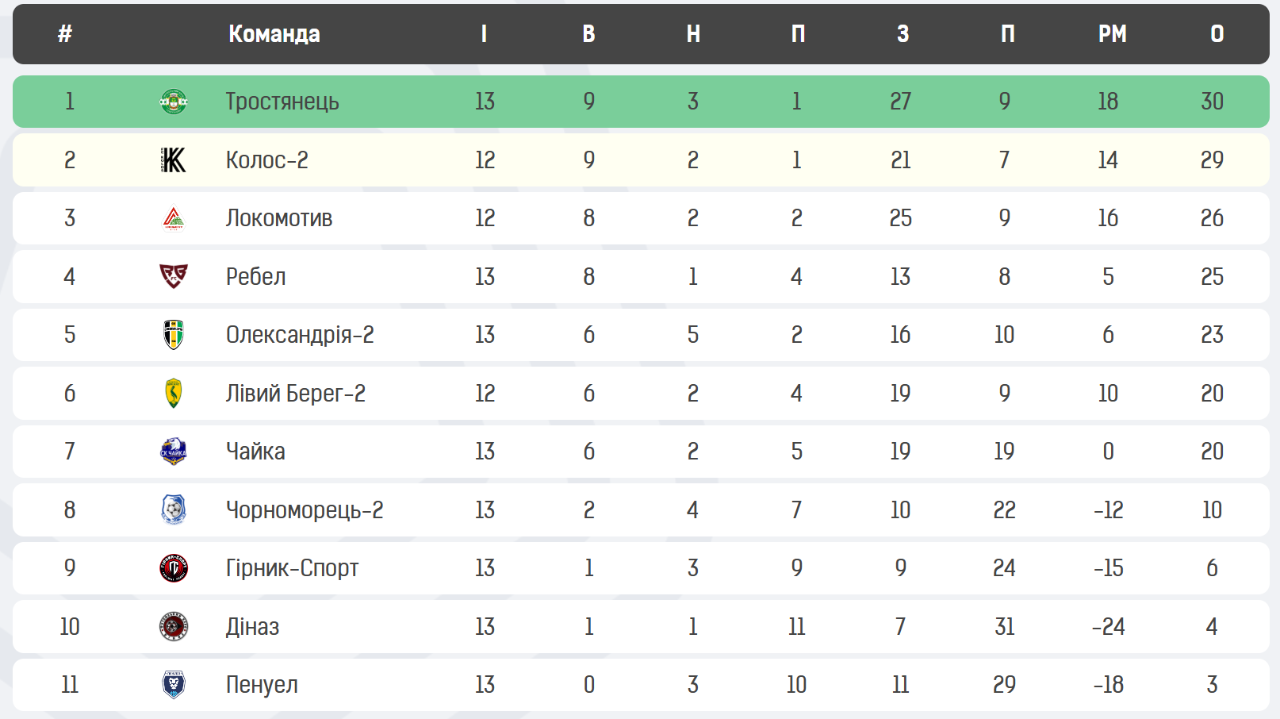The height and width of the screenshot is (719, 1280).
Task: Click the Пенуел shield logo
Action: click(x=174, y=685)
